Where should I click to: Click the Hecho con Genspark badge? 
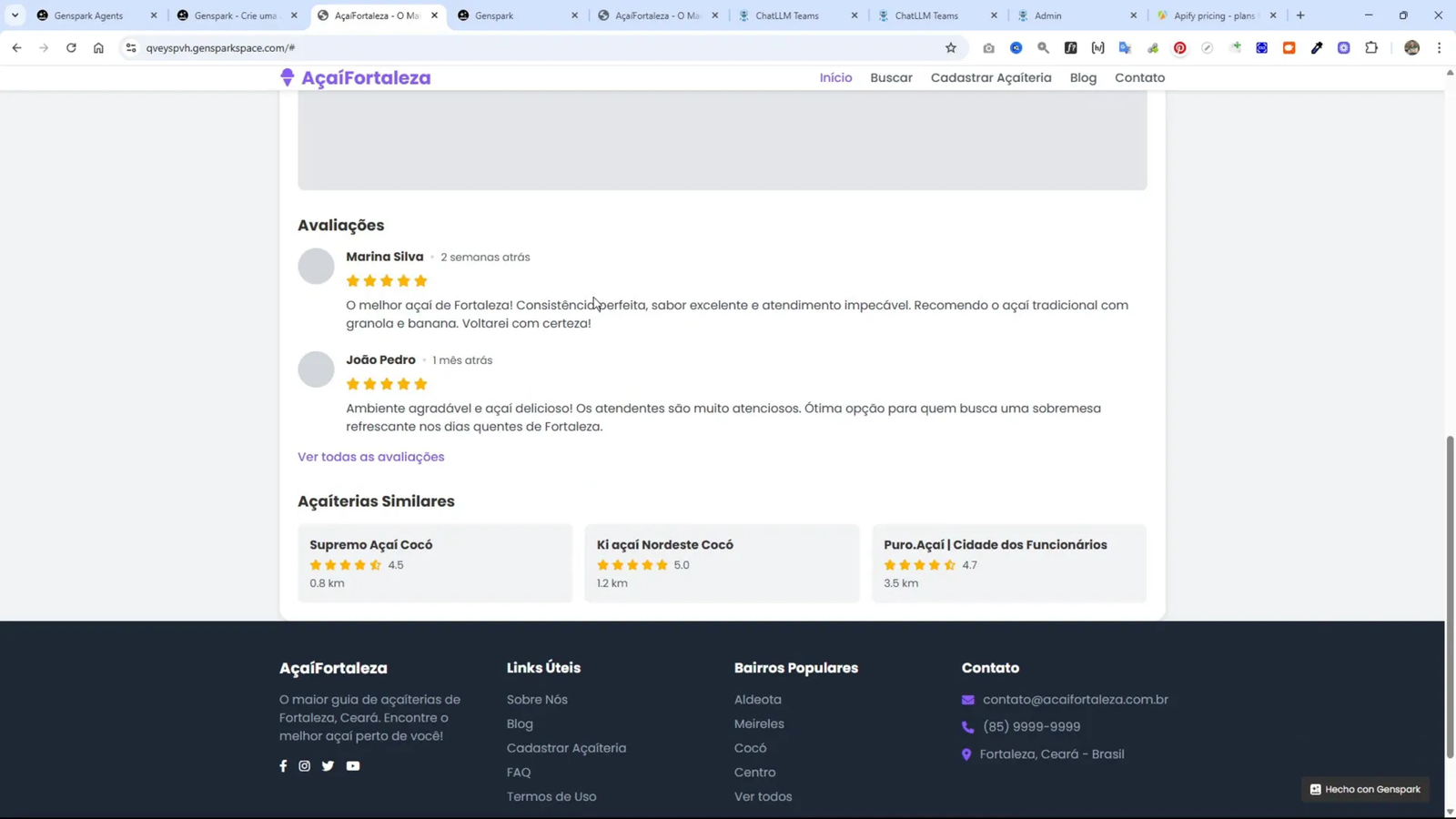[1365, 789]
